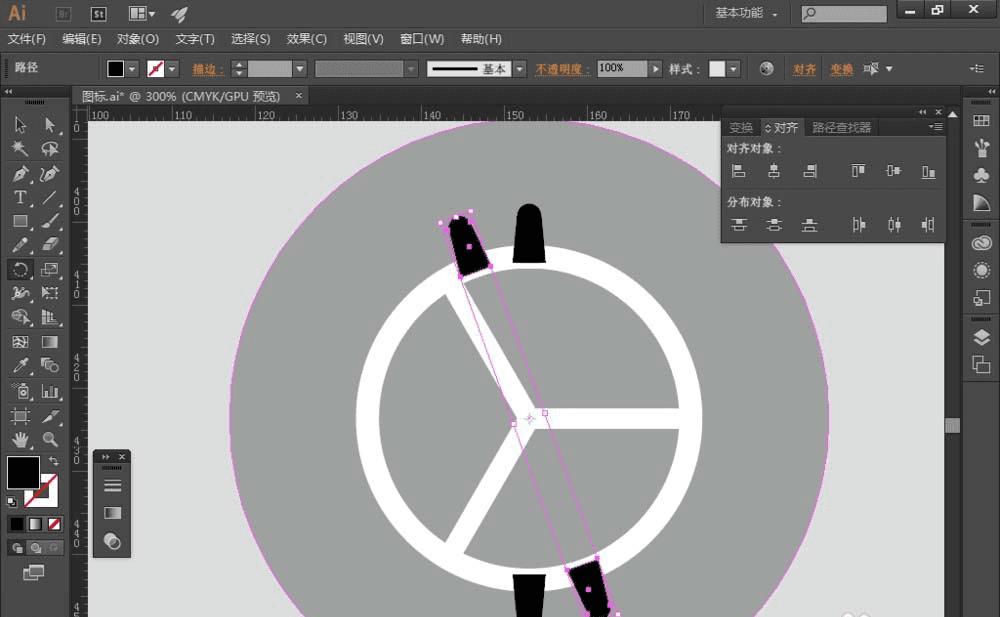Screen dimensions: 1000x617
Task: Open the Change Screen Mode button
Action: tap(33, 573)
